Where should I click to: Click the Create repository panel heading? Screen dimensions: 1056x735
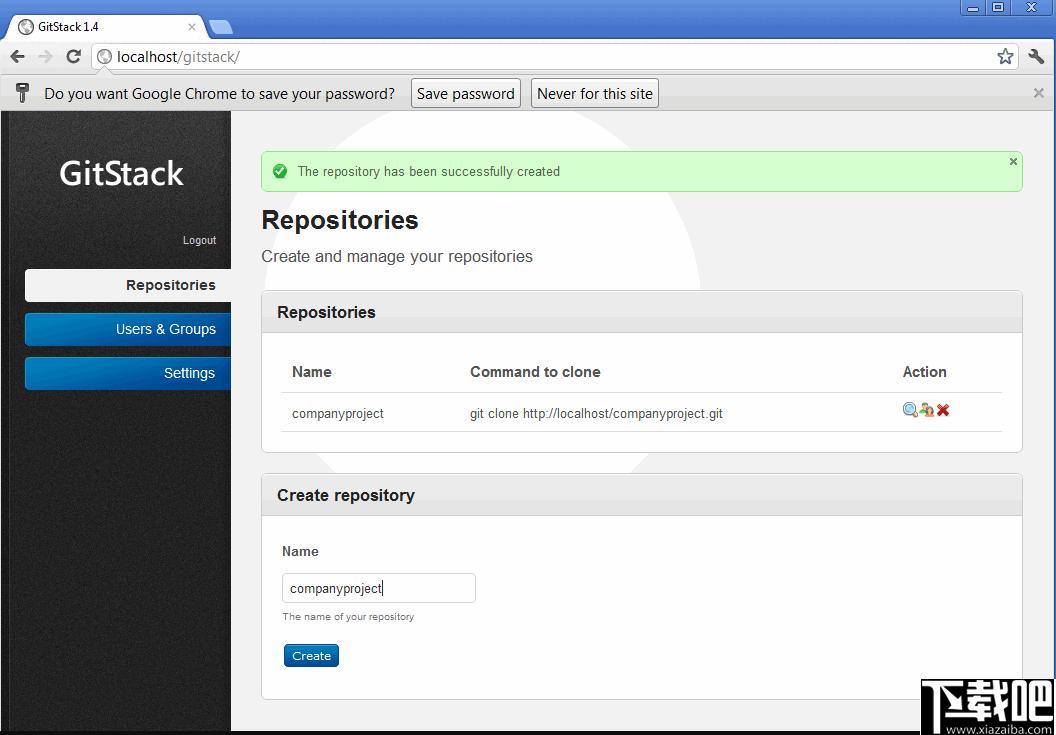pos(345,495)
